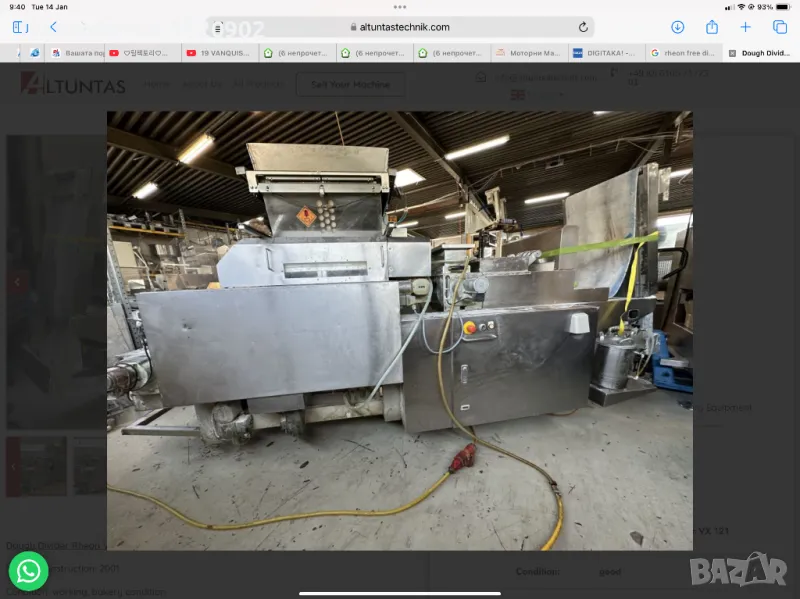Show the tab overview grid
800x599 pixels.
tap(780, 27)
